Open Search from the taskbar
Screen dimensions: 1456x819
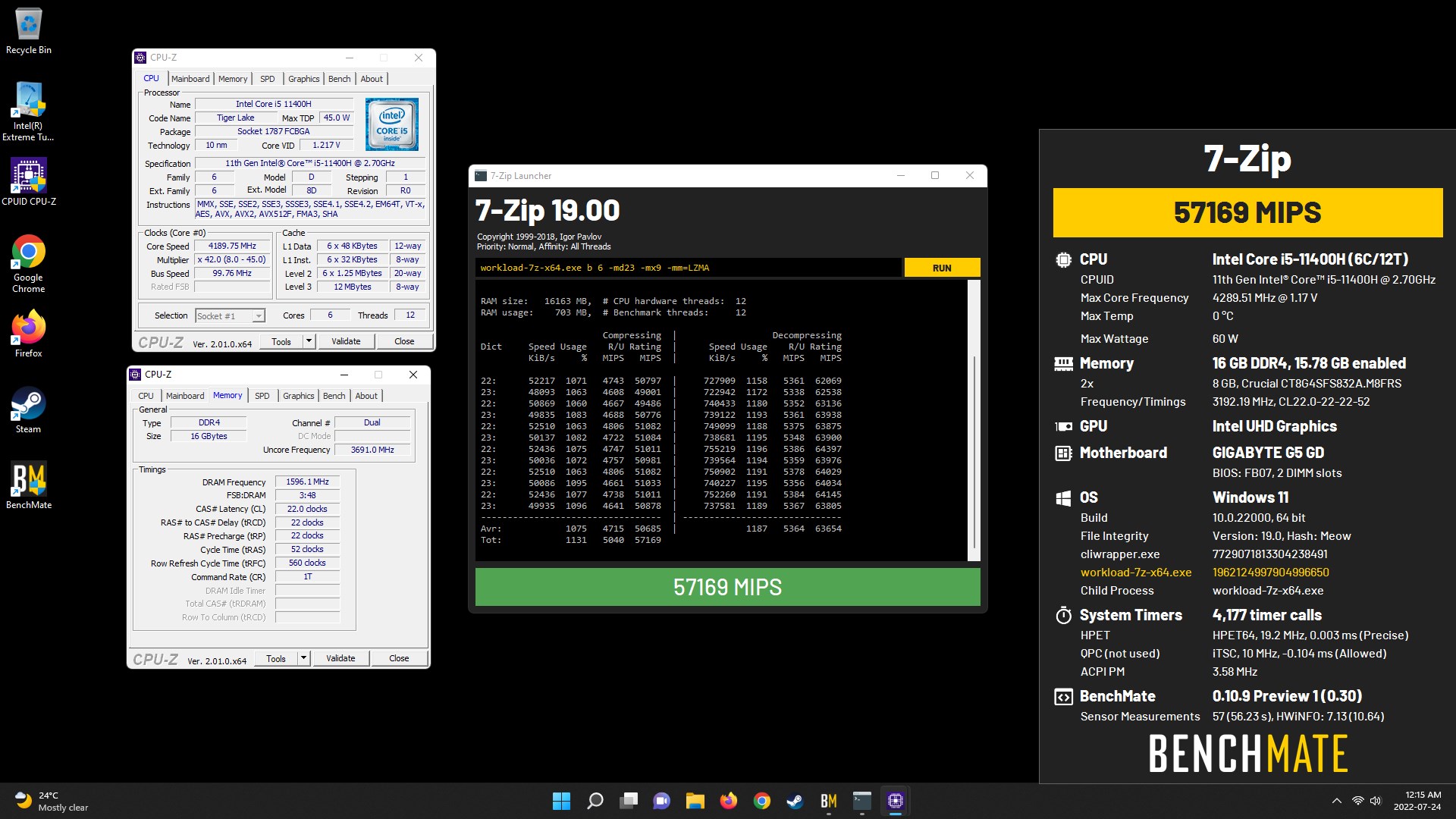pyautogui.click(x=595, y=801)
